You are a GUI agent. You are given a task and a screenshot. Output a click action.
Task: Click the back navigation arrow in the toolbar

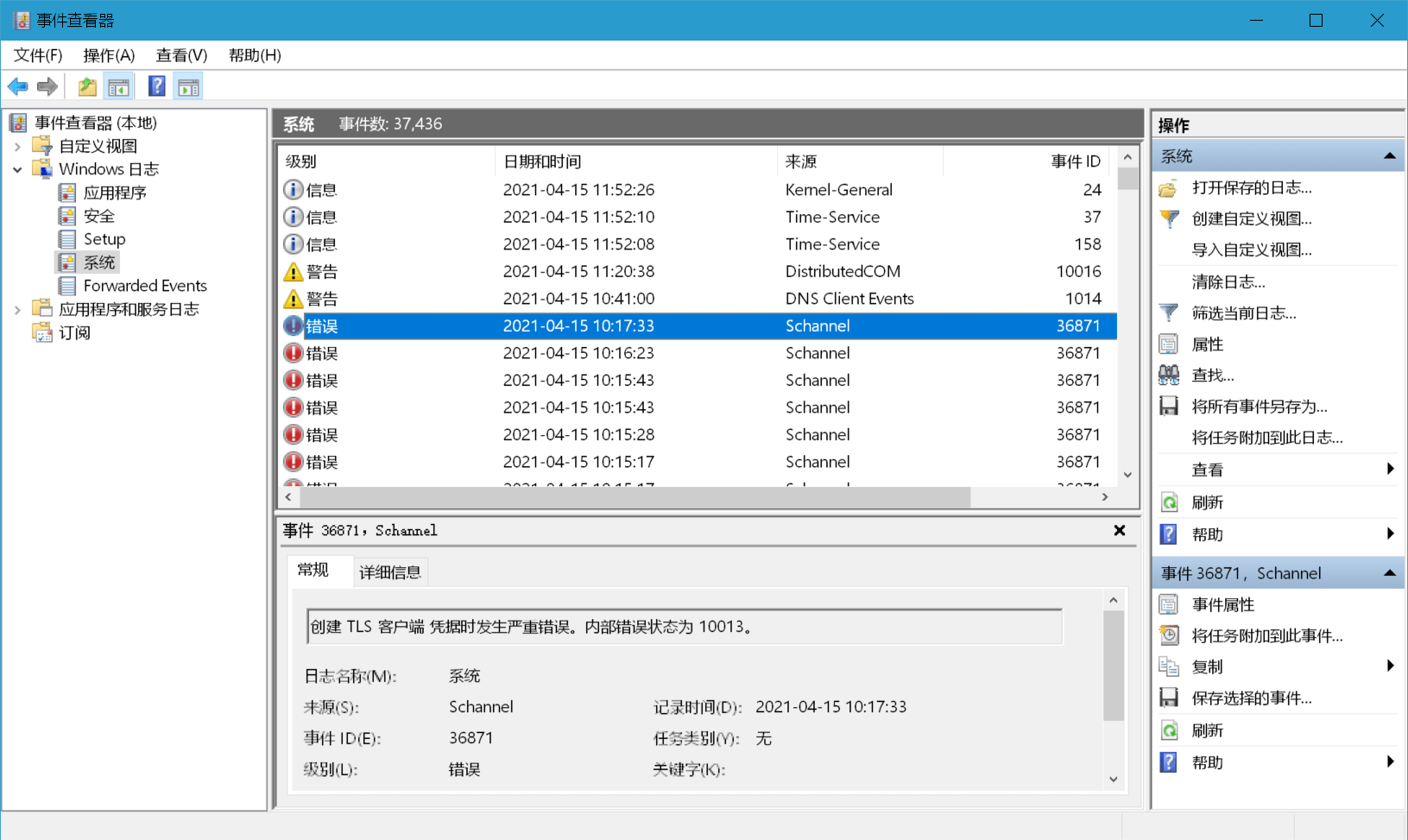[16, 85]
